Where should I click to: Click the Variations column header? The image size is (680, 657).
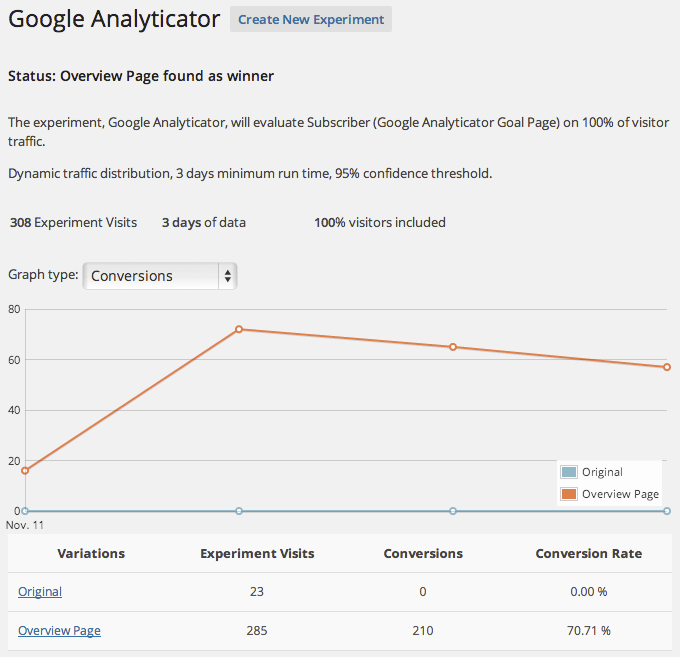coord(91,553)
